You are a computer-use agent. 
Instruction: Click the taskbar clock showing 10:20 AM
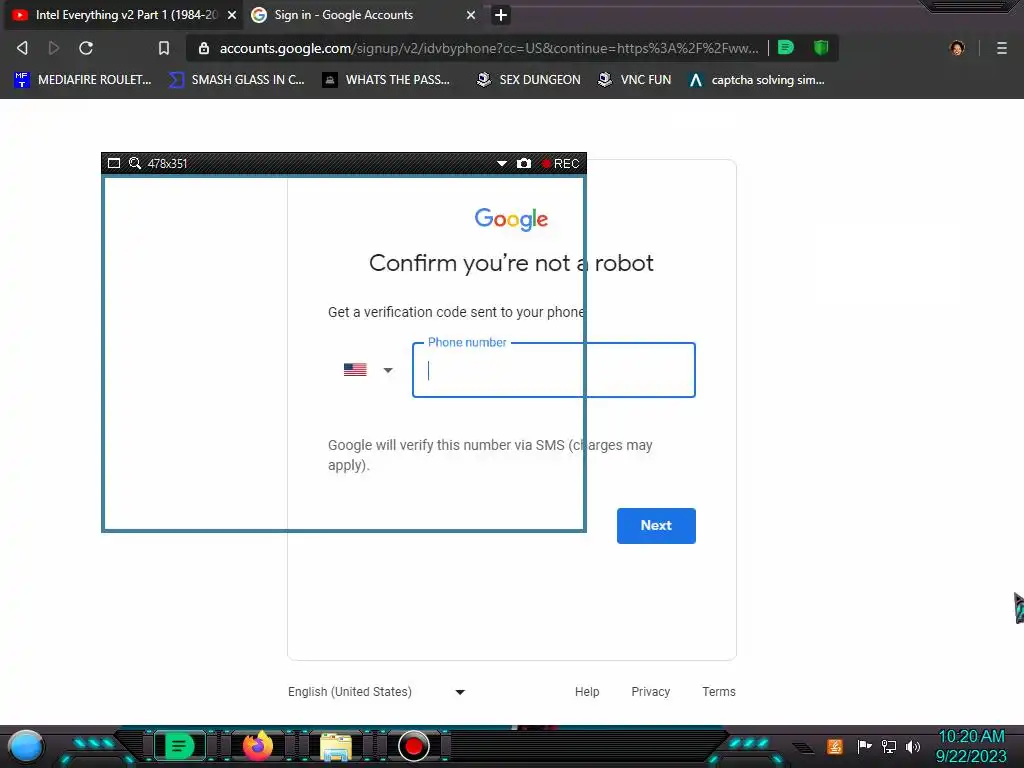[x=971, y=746]
